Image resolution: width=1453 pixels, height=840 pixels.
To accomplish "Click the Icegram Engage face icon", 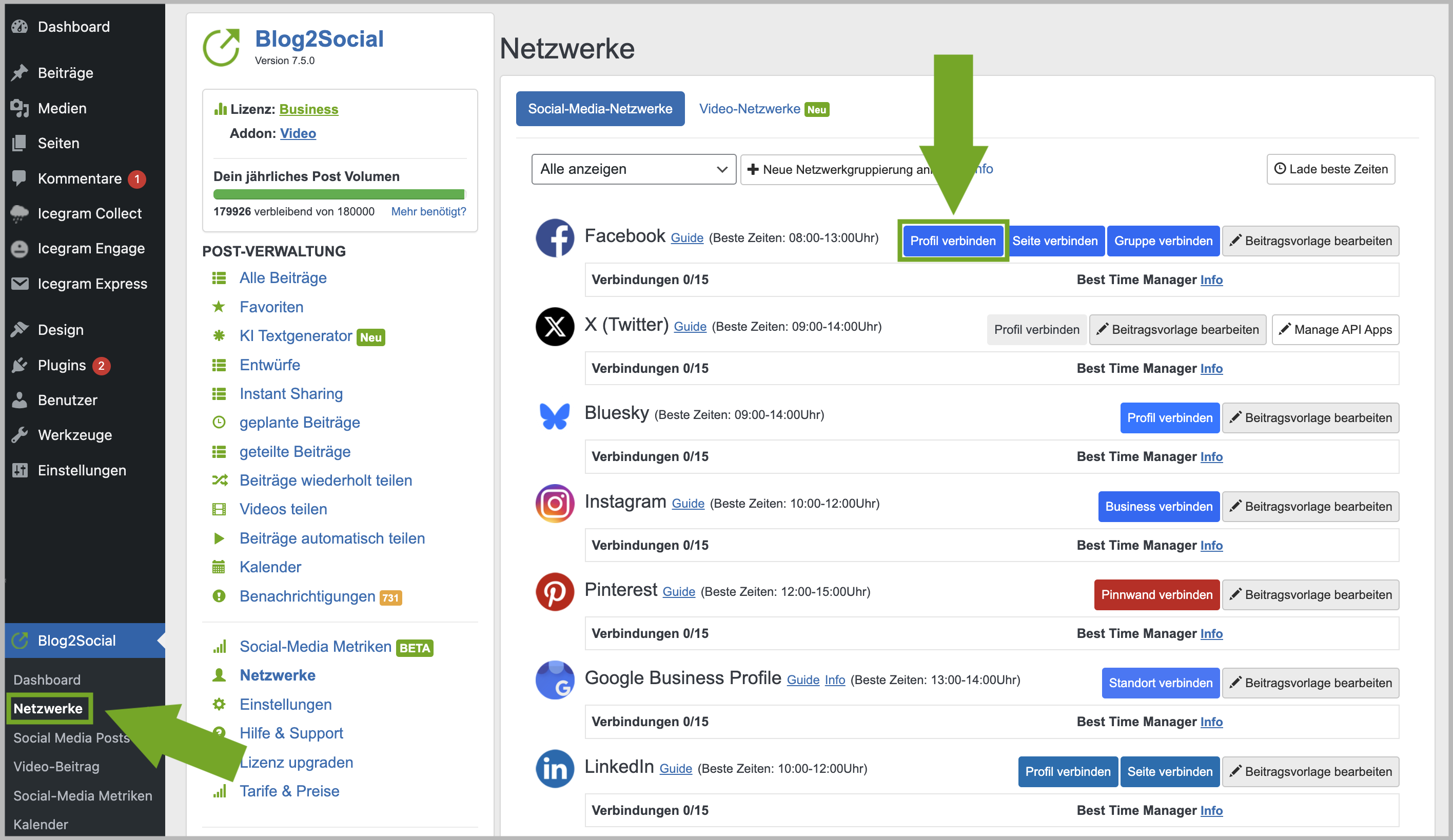I will [19, 248].
